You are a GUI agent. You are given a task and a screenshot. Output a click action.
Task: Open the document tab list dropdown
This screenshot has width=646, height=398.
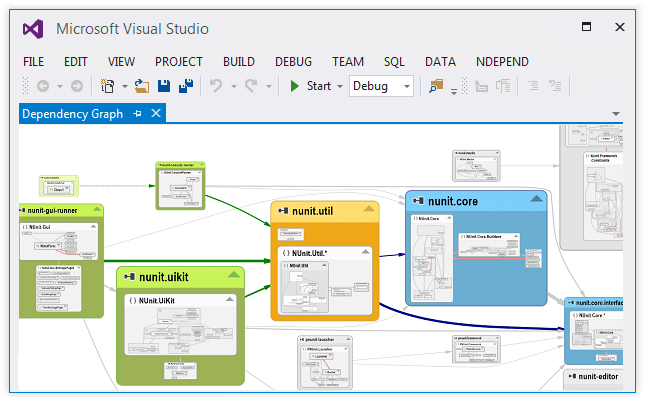click(616, 114)
